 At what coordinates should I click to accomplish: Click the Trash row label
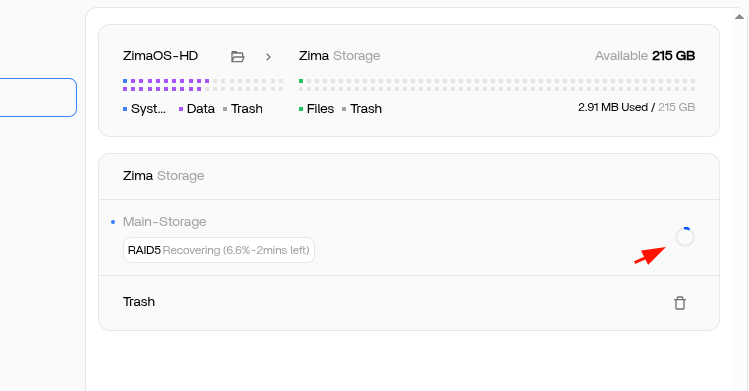click(139, 302)
